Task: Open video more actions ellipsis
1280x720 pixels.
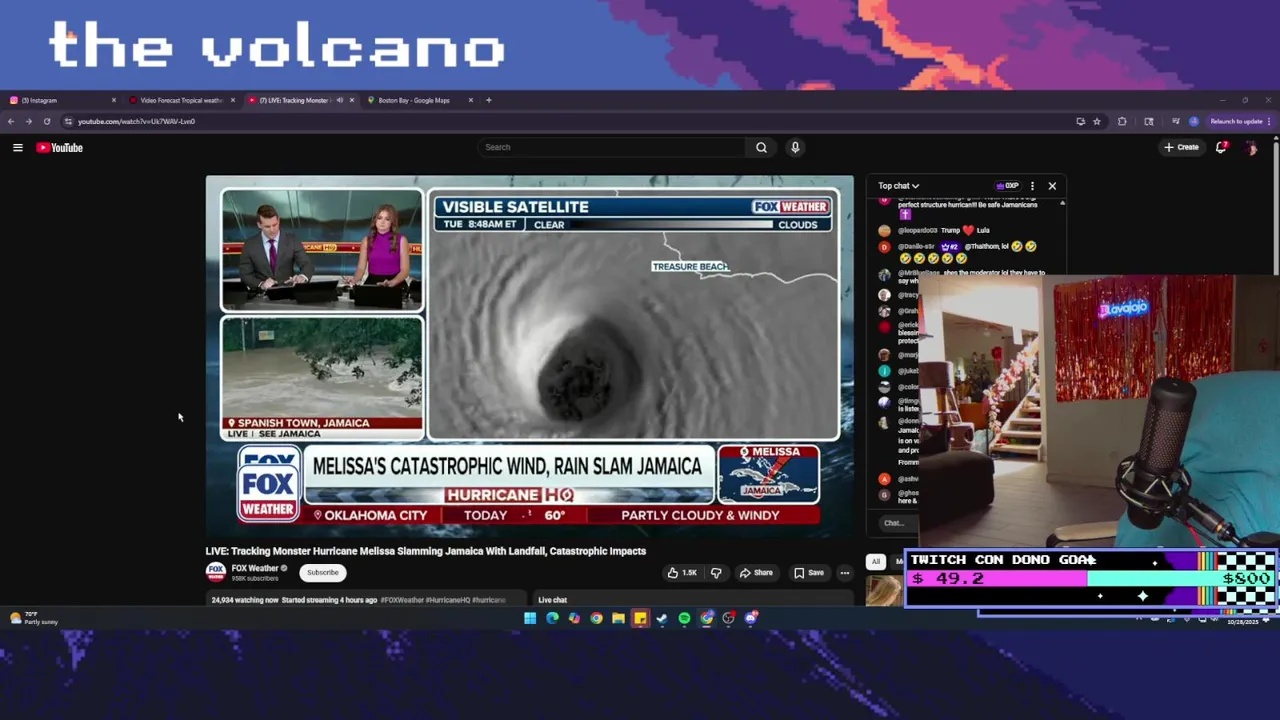Action: 845,573
